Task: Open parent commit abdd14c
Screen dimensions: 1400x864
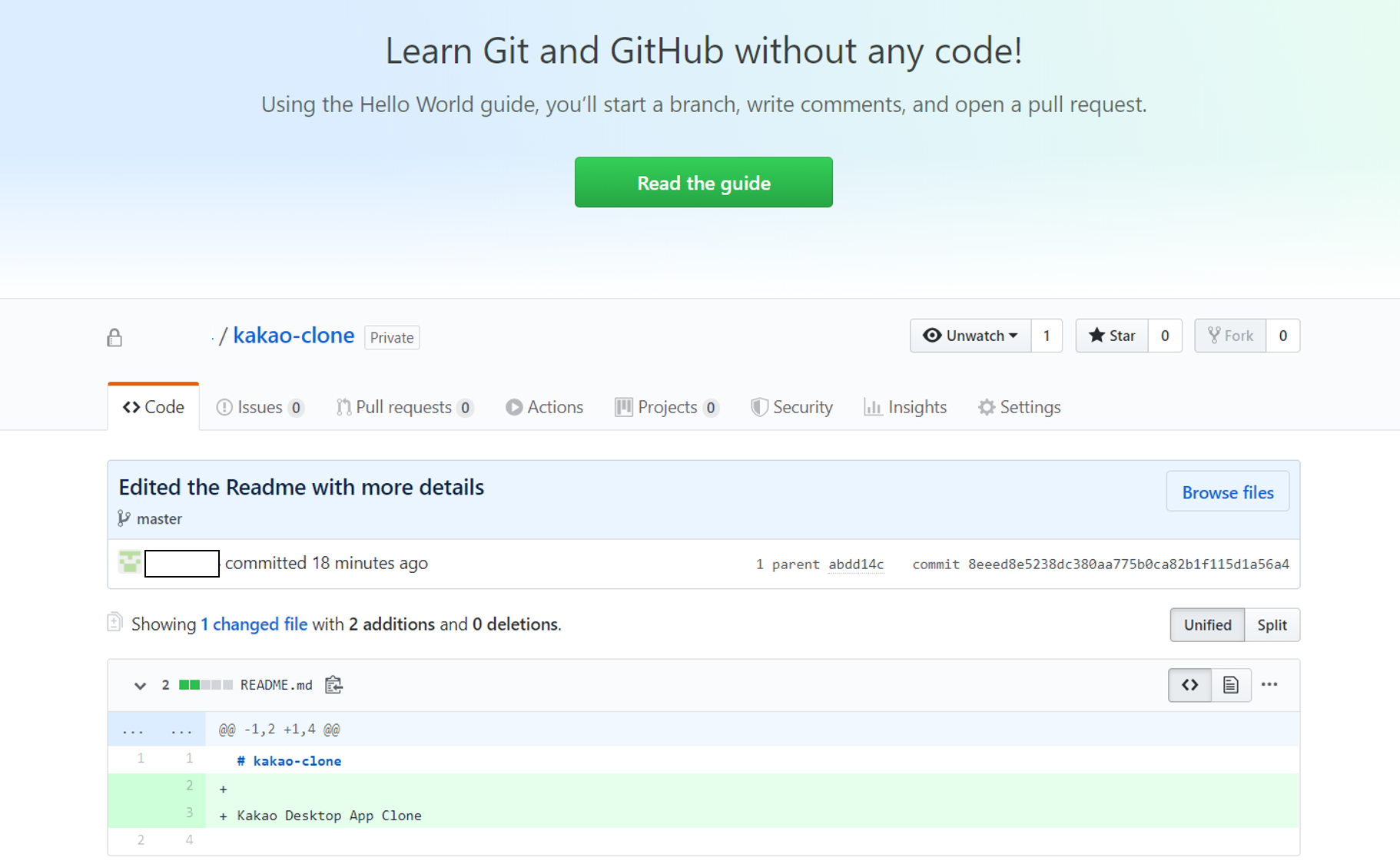Action: (856, 564)
